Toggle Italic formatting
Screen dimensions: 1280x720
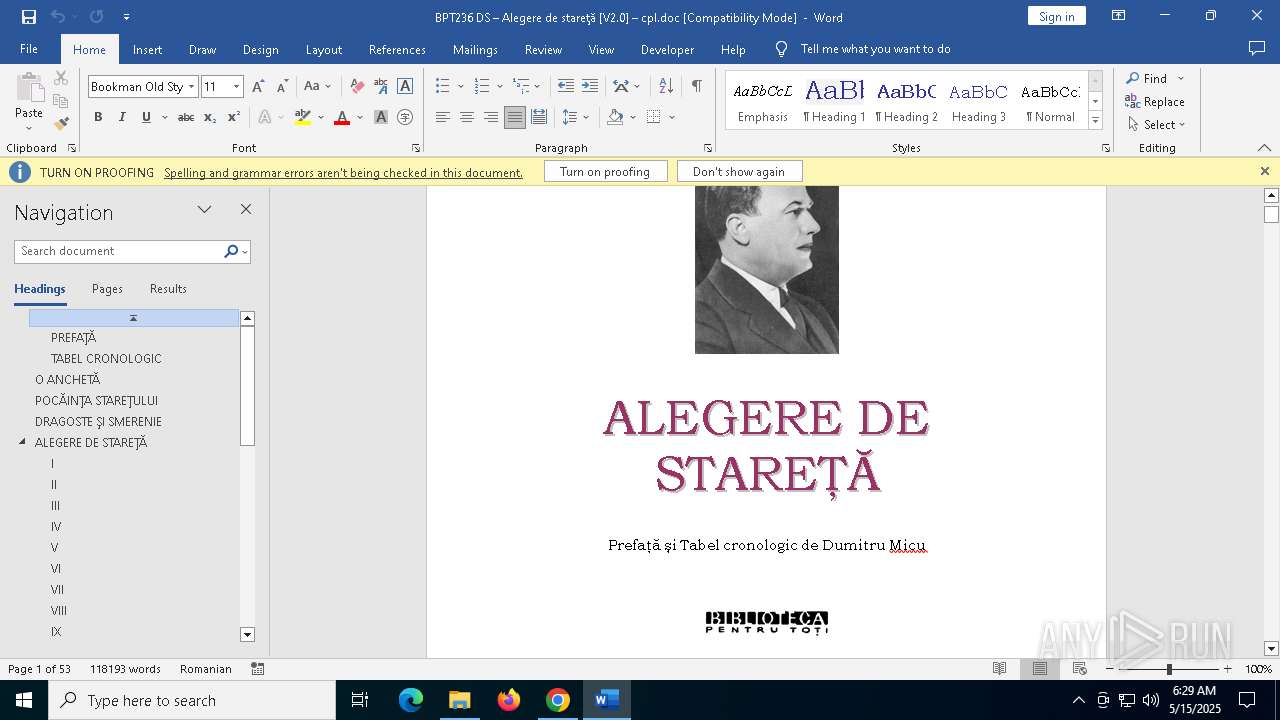122,117
